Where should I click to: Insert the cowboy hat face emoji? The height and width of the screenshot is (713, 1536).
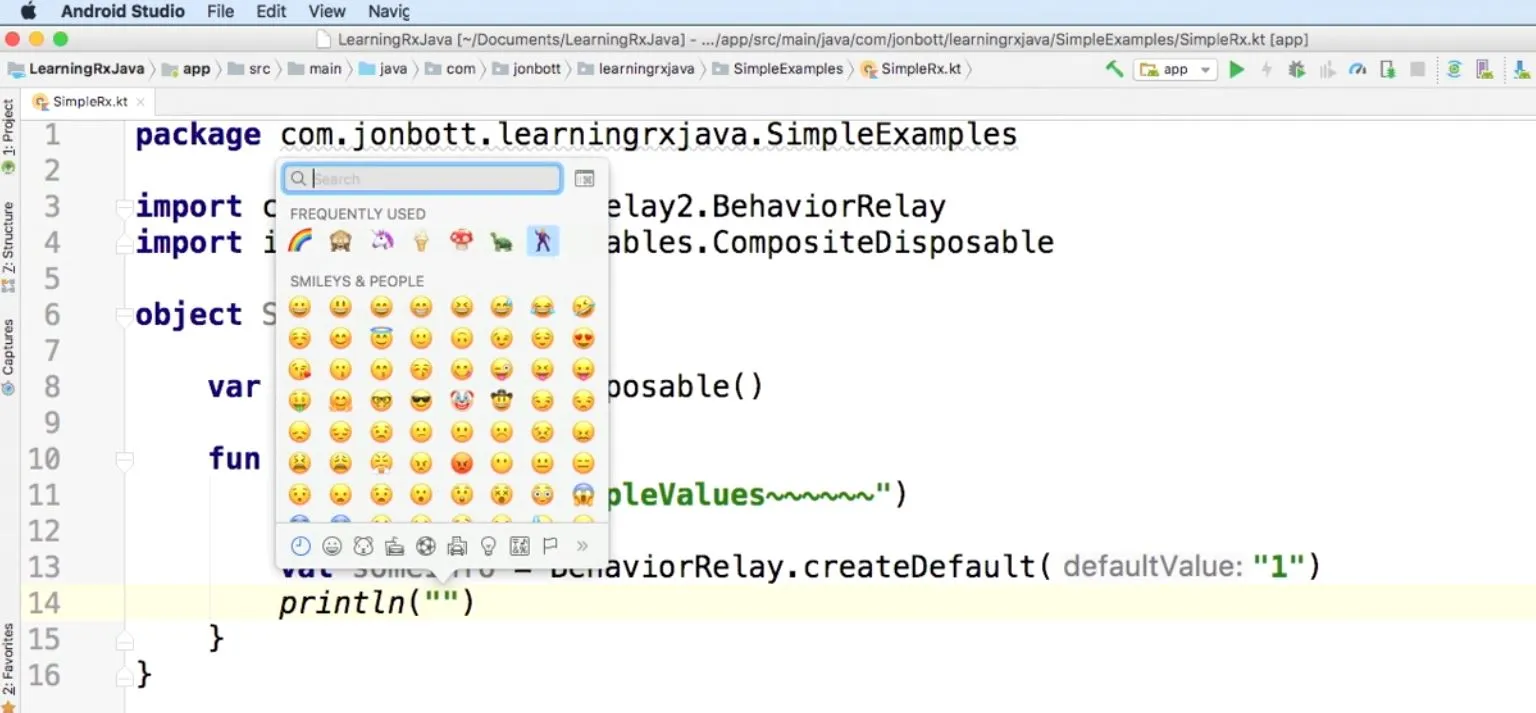click(x=502, y=401)
